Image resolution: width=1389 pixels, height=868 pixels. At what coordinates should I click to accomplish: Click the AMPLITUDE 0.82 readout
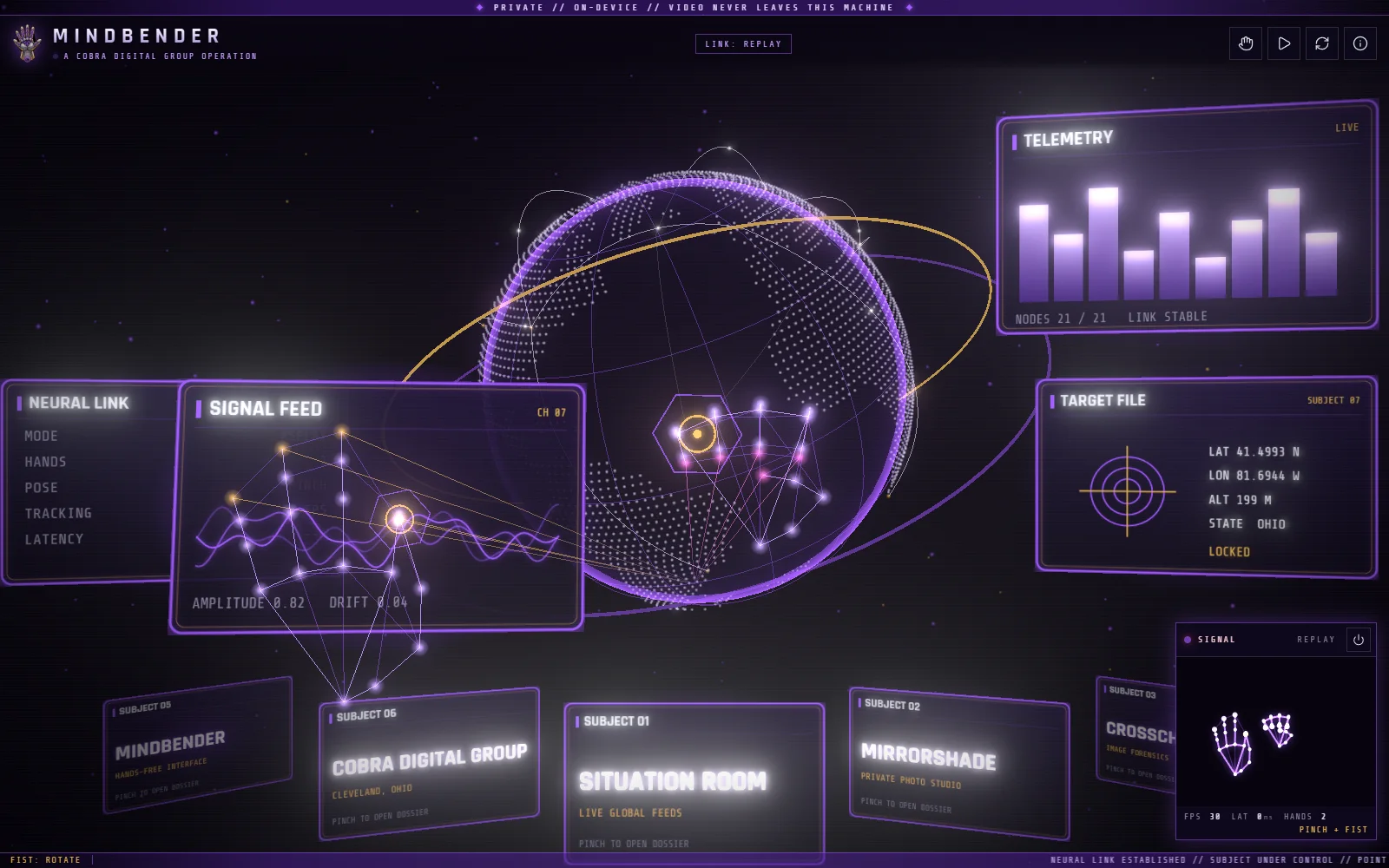click(x=248, y=602)
